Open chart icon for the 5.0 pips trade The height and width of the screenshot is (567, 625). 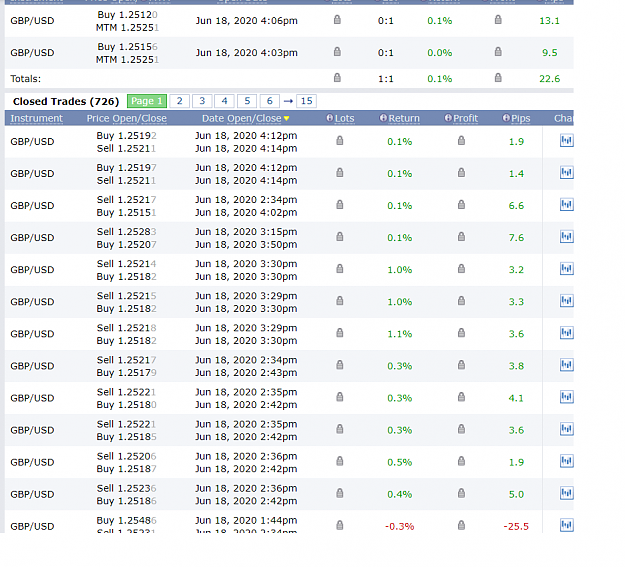(x=566, y=493)
